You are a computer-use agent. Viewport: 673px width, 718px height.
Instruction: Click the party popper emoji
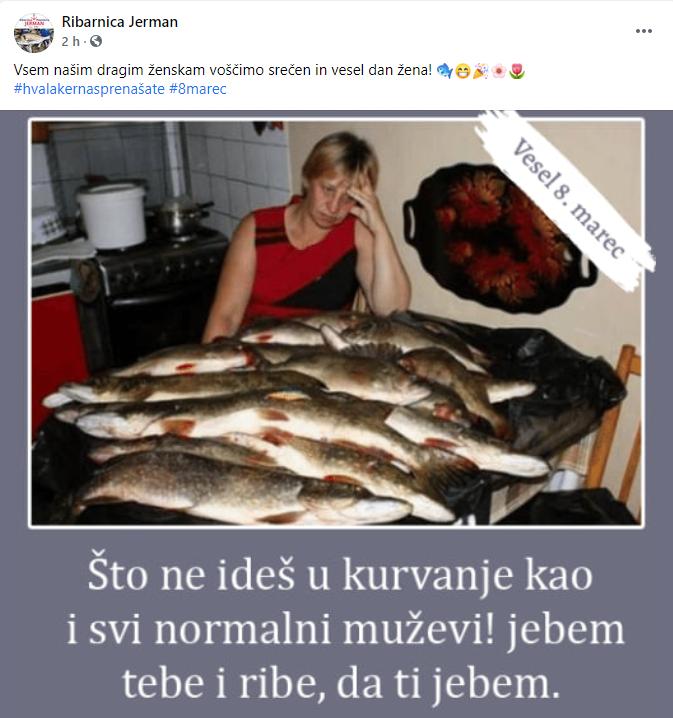[x=481, y=71]
